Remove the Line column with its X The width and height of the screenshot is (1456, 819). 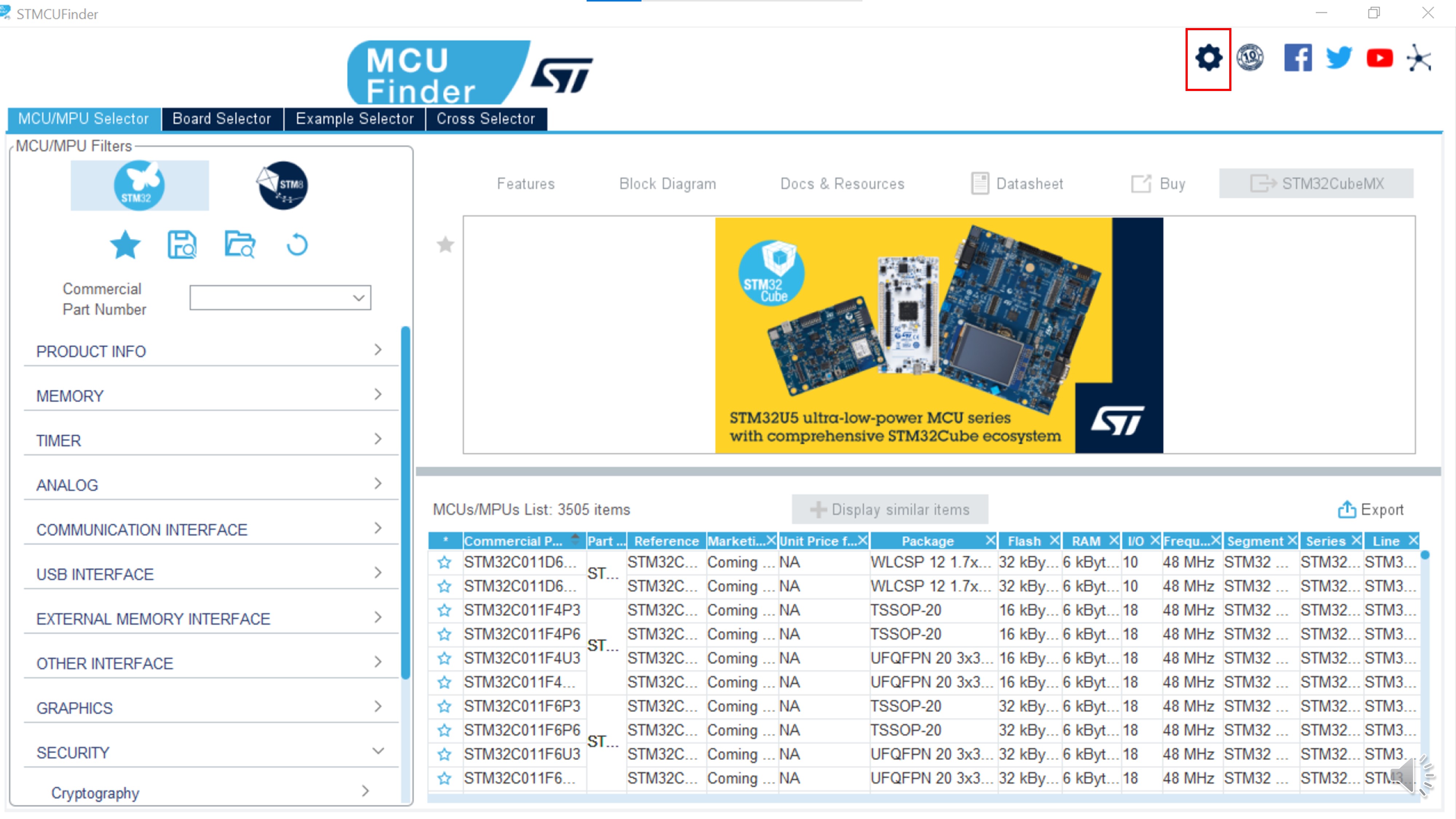tap(1413, 540)
